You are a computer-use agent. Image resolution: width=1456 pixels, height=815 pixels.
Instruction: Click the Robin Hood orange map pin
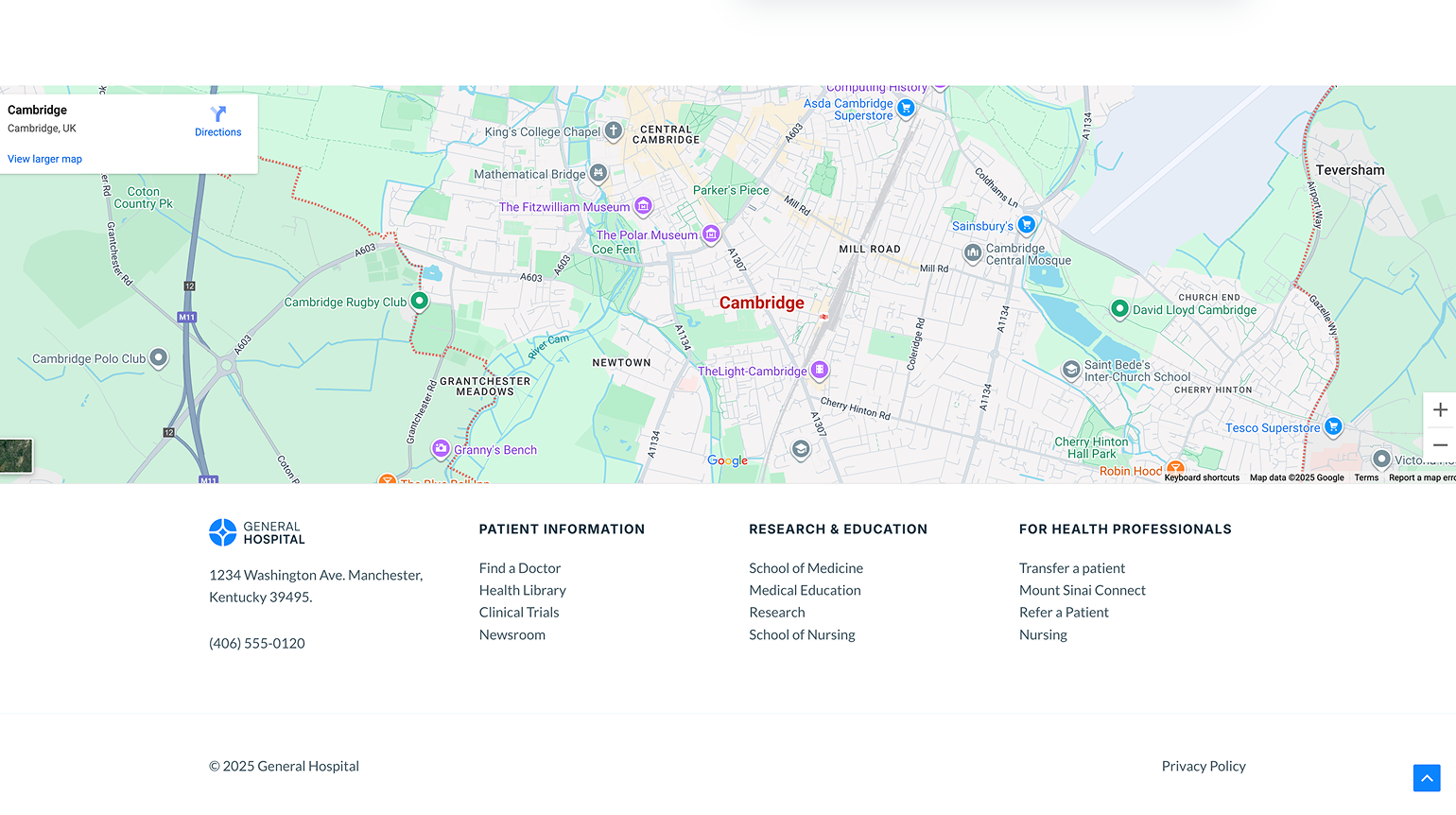click(x=1174, y=467)
